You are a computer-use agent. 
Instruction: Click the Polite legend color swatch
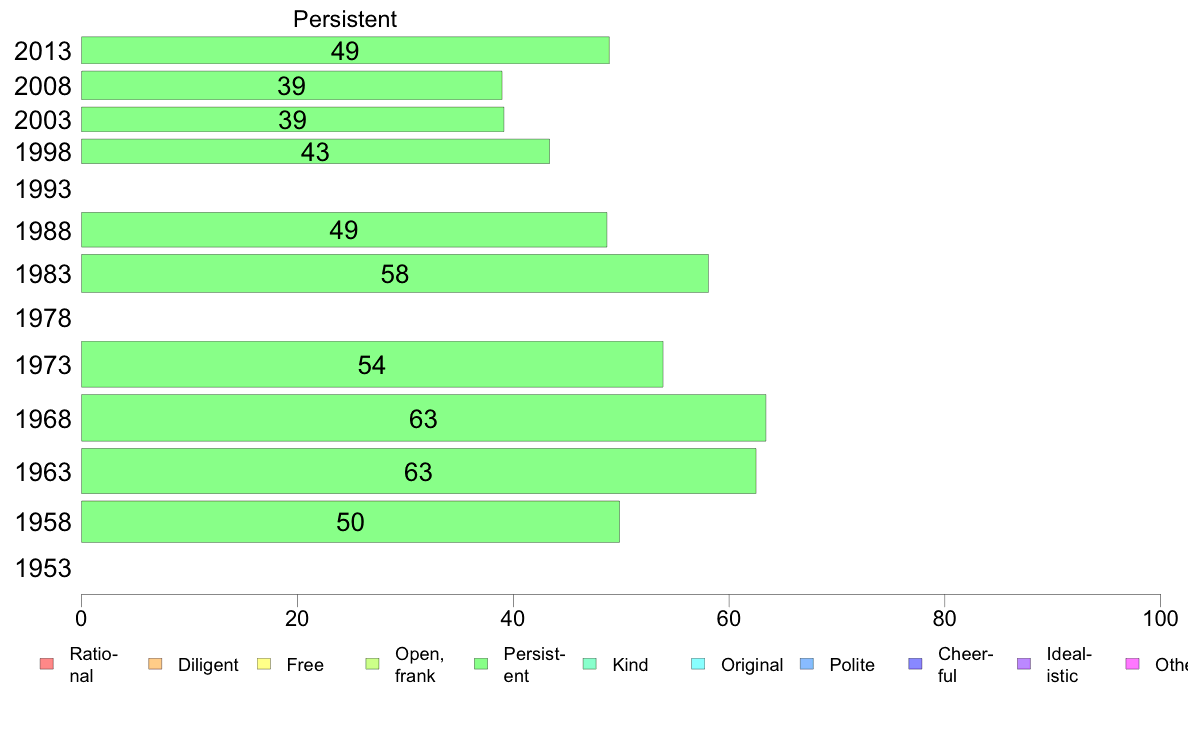point(807,664)
